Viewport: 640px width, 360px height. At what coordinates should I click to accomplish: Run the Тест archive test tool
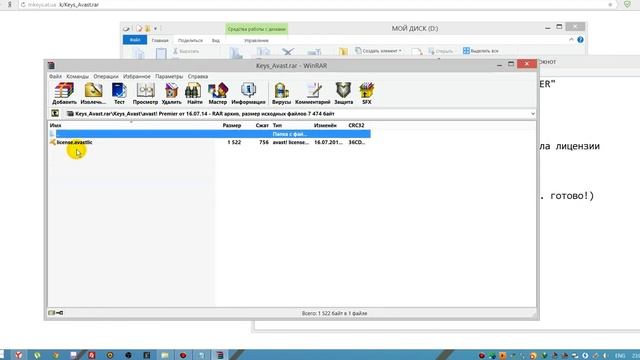(119, 93)
